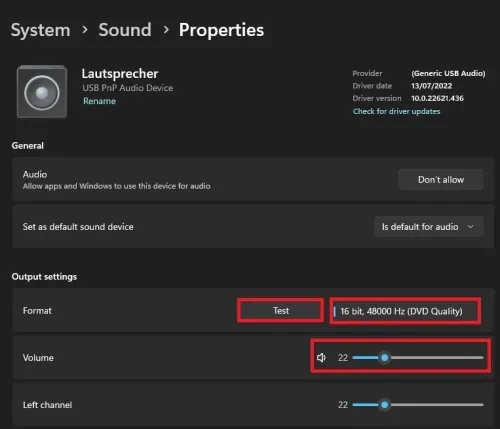The height and width of the screenshot is (429, 500).
Task: Click the Lautsprecher device name
Action: click(x=120, y=74)
